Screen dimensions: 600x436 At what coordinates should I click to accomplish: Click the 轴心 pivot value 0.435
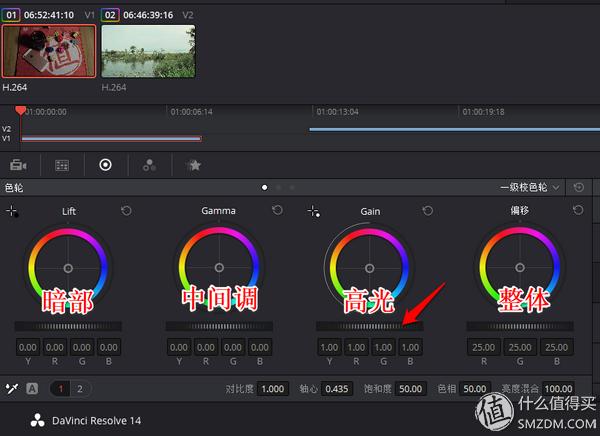pyautogui.click(x=337, y=389)
